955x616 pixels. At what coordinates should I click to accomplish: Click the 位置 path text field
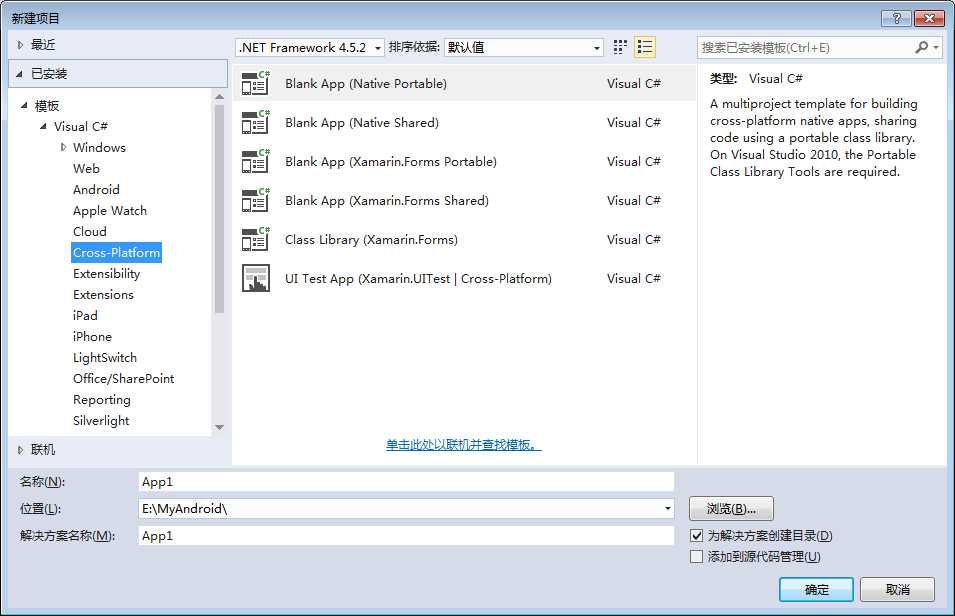pyautogui.click(x=400, y=508)
